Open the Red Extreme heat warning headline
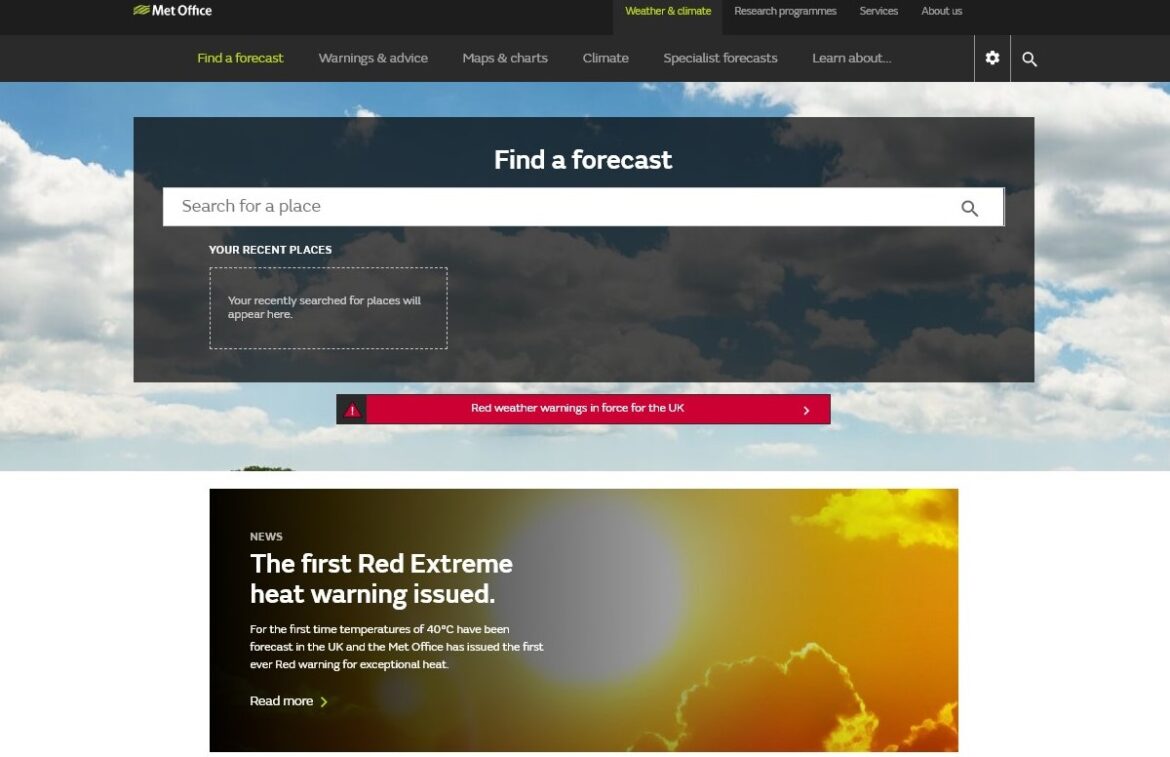Screen dimensions: 1170x757 click(x=381, y=579)
